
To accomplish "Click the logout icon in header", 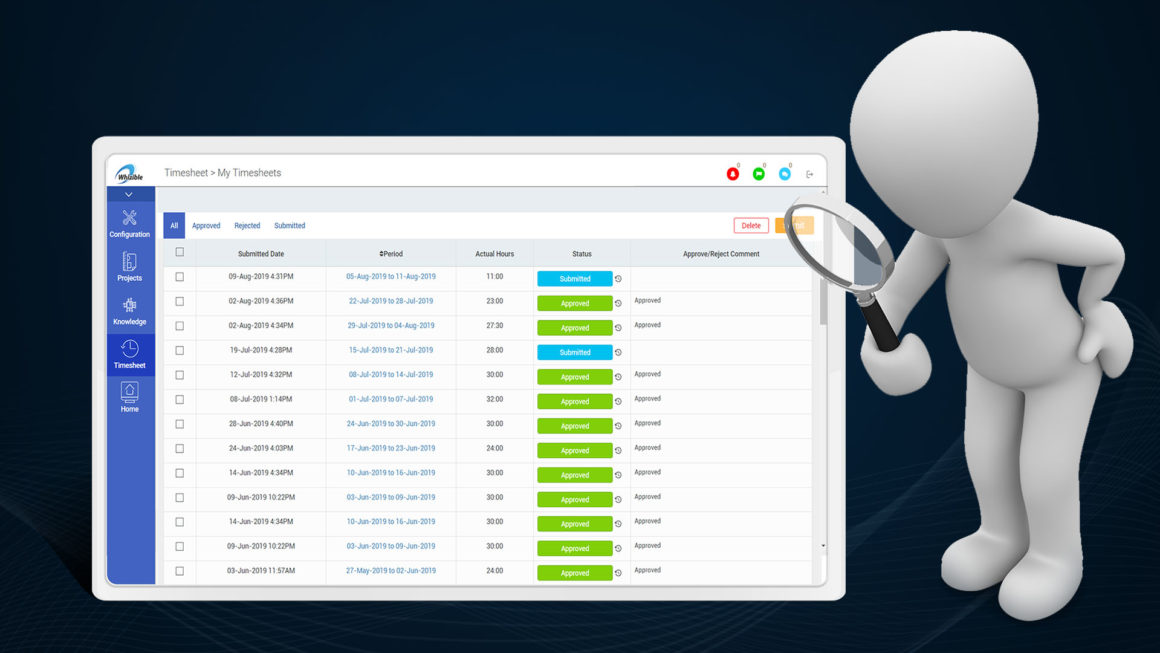I will 810,174.
